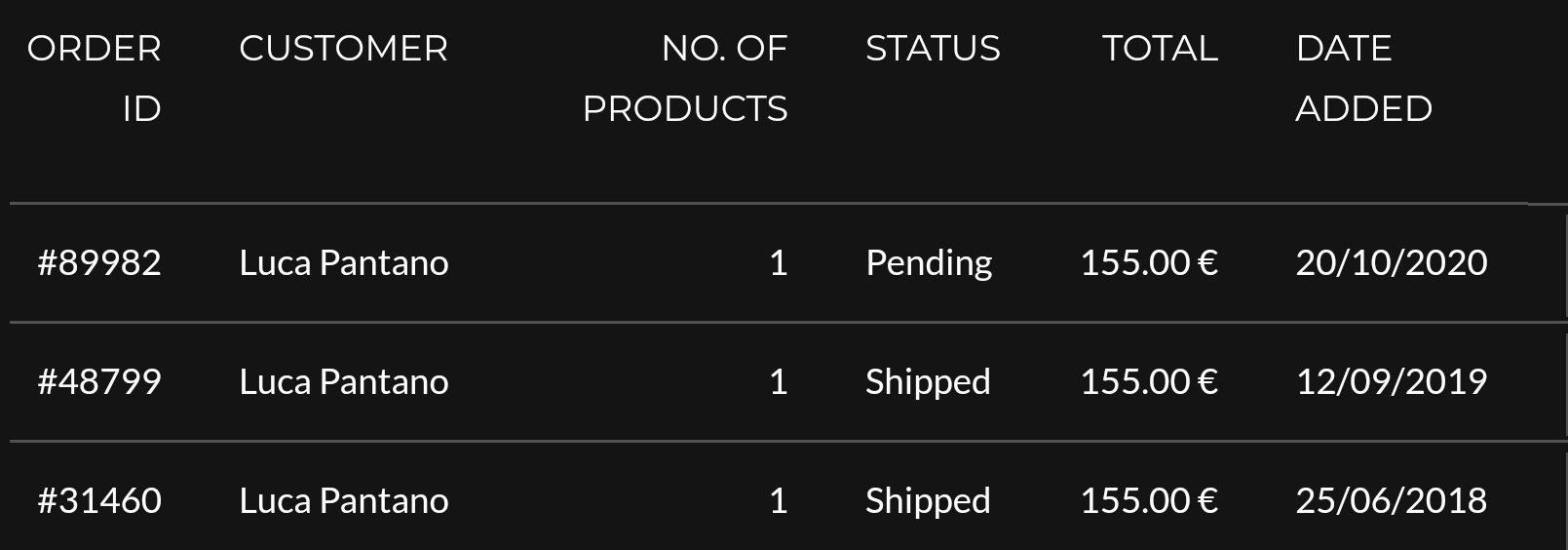Sort by Order ID column header
1568x550 pixels.
(x=95, y=78)
